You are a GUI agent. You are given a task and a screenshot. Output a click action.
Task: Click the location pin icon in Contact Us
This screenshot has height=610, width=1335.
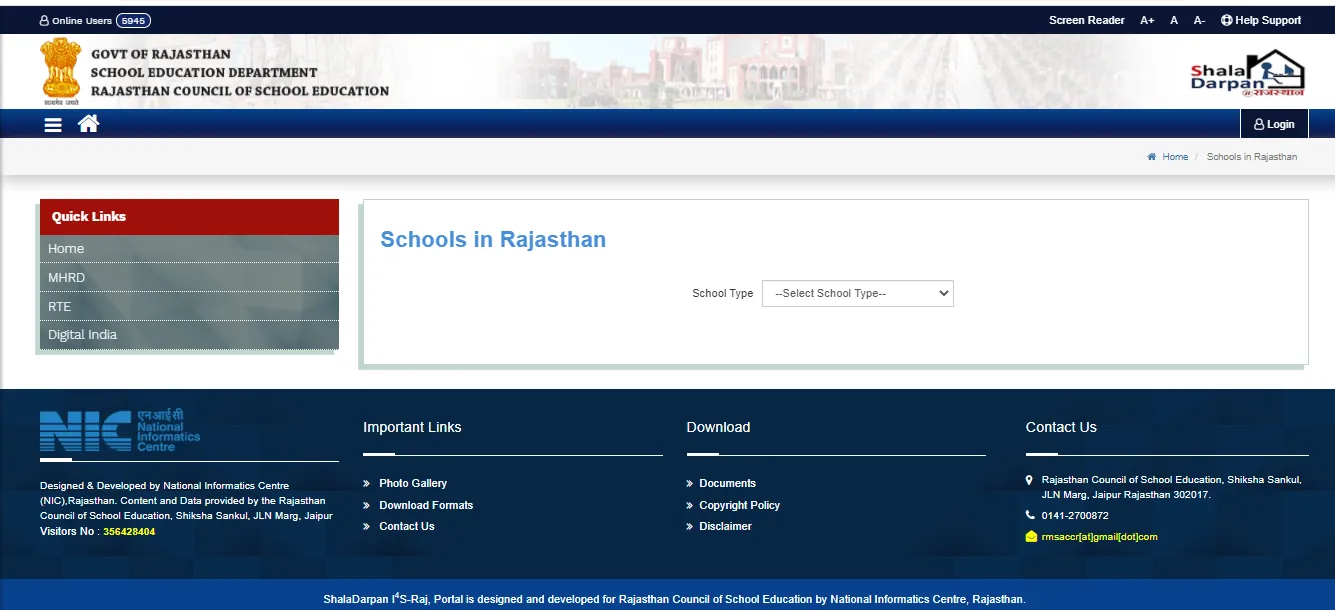[x=1030, y=480]
